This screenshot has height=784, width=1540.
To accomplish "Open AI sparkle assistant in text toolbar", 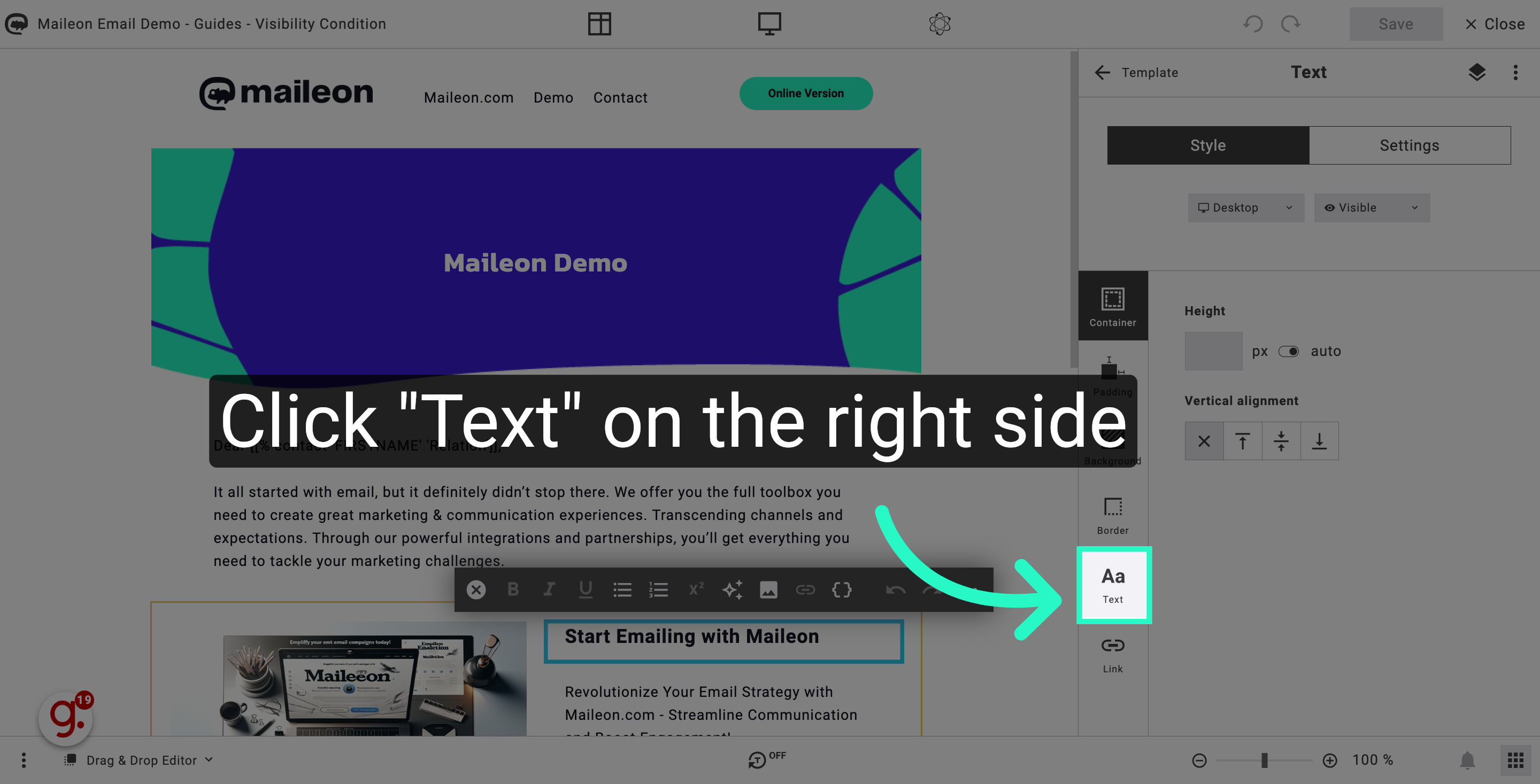I will click(x=733, y=590).
